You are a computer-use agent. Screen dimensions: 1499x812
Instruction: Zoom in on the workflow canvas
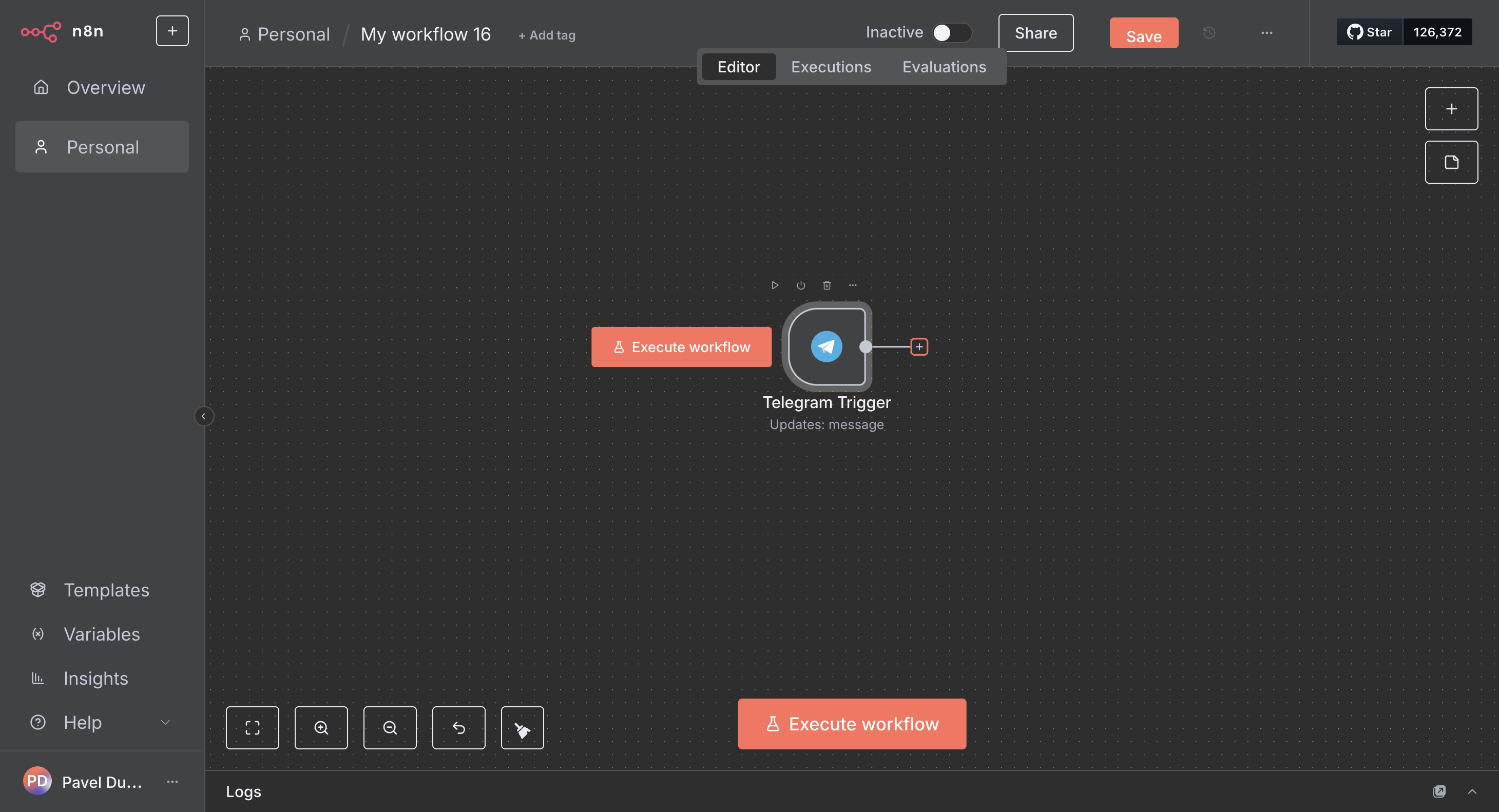321,728
